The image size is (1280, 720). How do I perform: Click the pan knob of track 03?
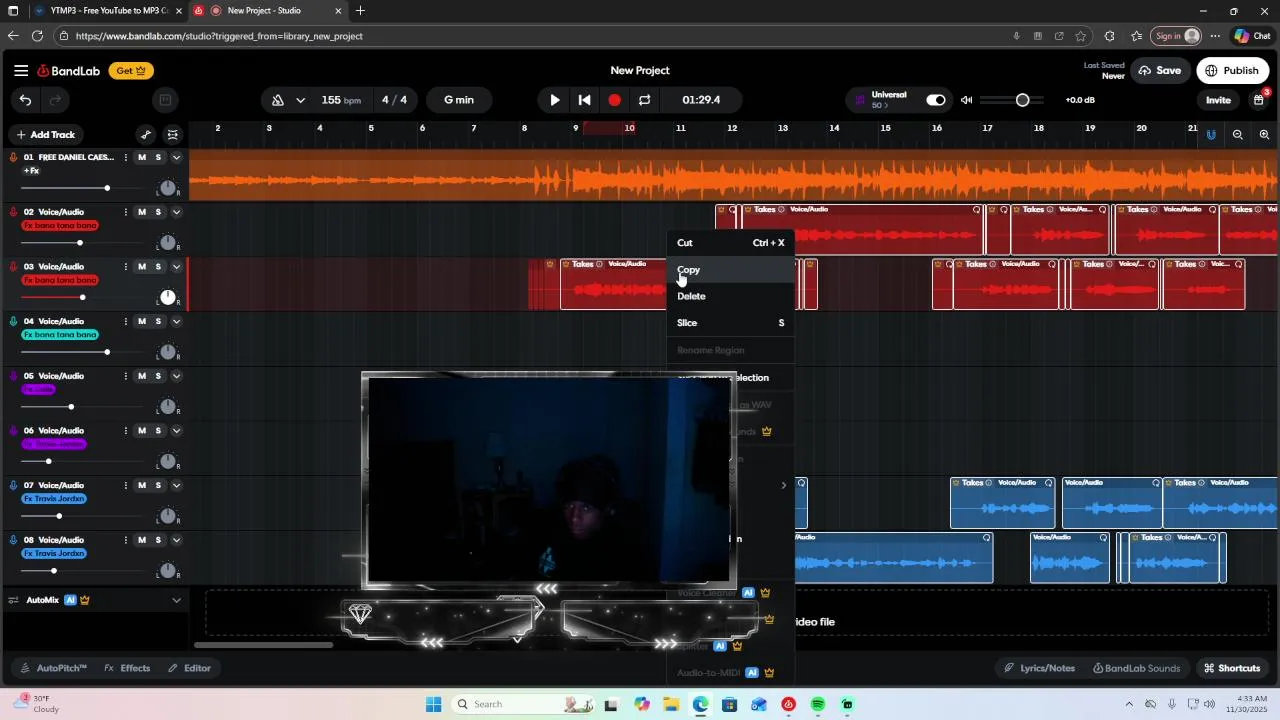pyautogui.click(x=168, y=298)
